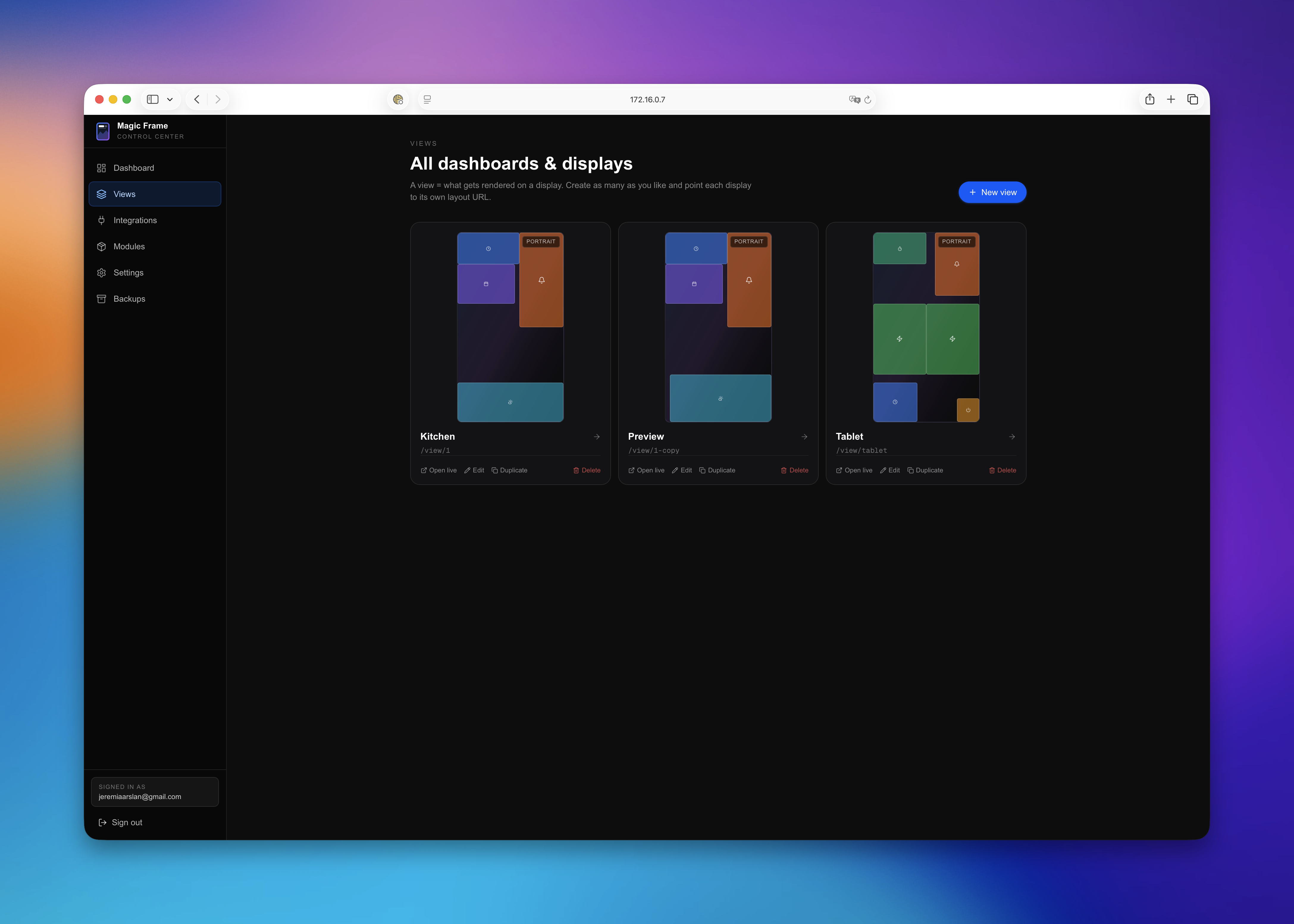This screenshot has width=1294, height=924.
Task: Delete the Kitchen view
Action: tap(586, 470)
